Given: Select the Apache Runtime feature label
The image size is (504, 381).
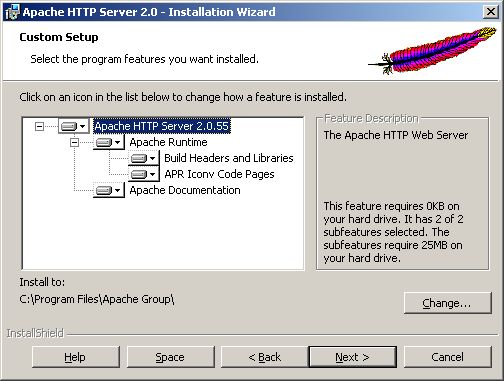Looking at the screenshot, I should tap(168, 142).
